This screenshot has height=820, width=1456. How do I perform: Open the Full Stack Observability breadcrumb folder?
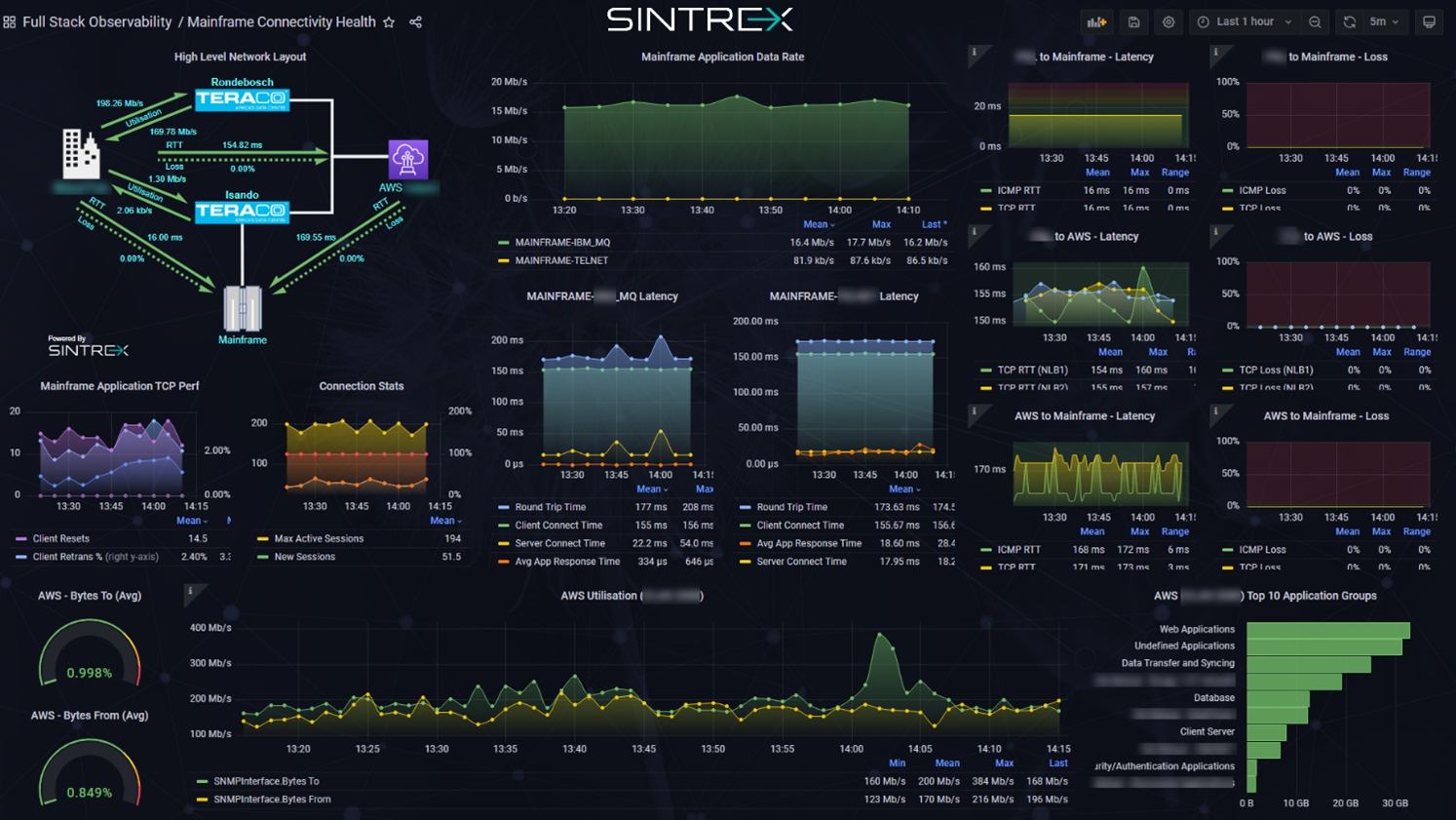coord(96,21)
